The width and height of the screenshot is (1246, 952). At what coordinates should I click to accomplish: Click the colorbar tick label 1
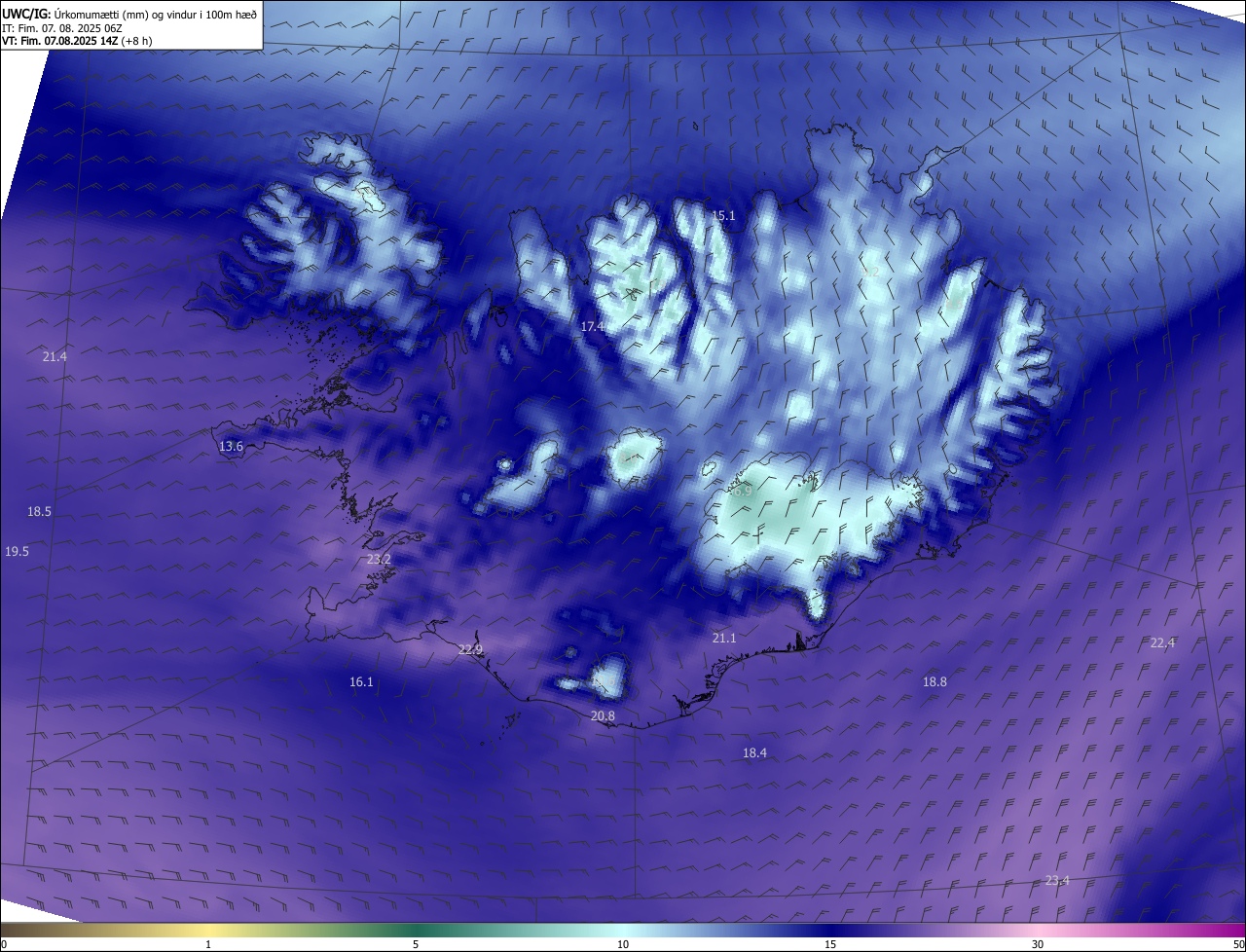(208, 944)
